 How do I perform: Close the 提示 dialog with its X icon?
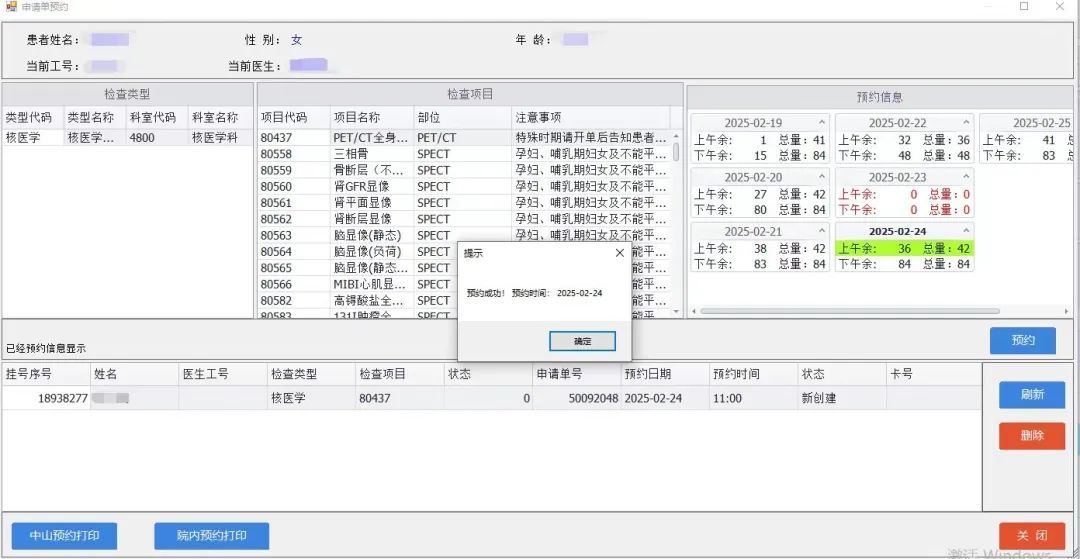click(619, 253)
